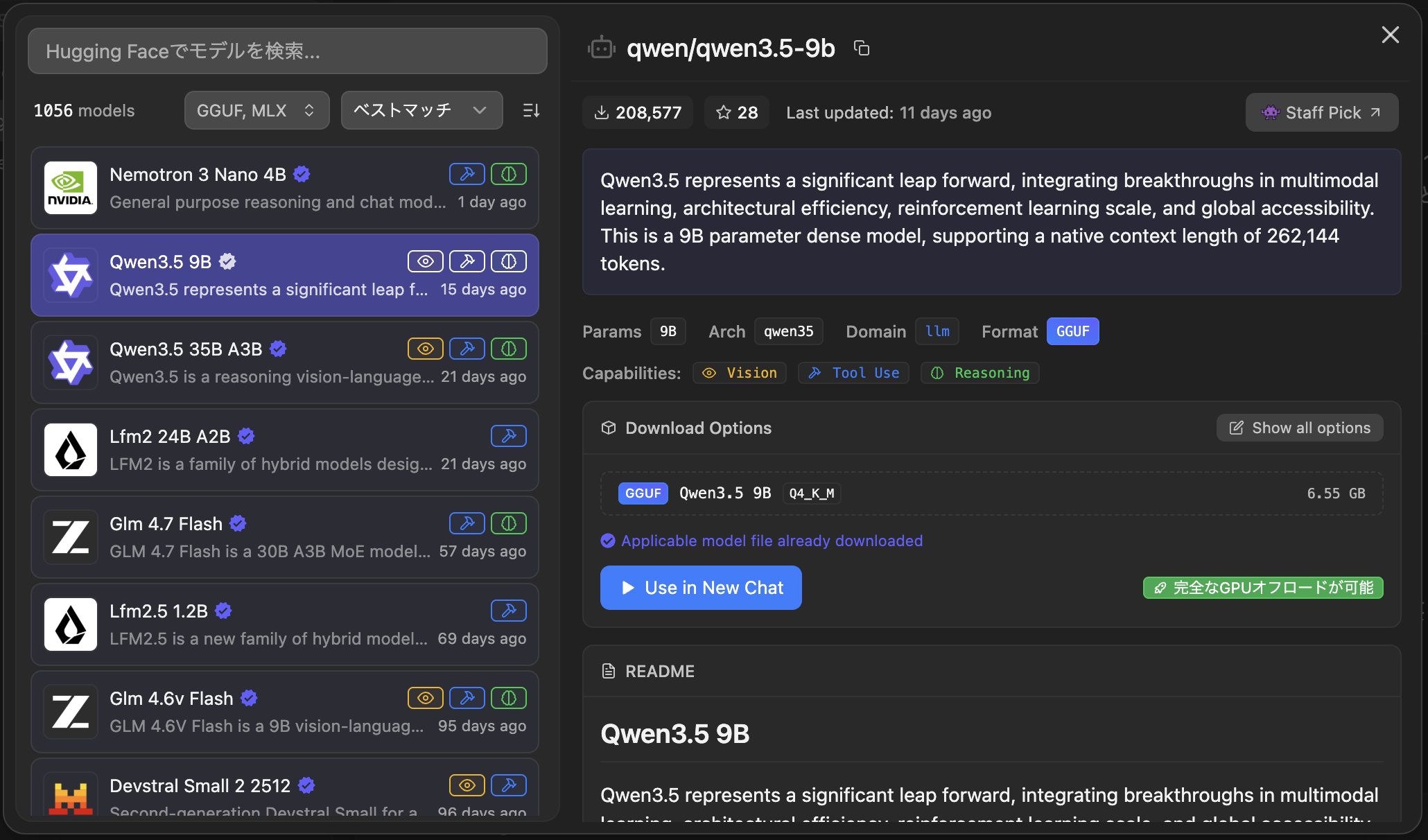
Task: Click vision eye icon on Glm 4.6v Flash
Action: coord(426,698)
